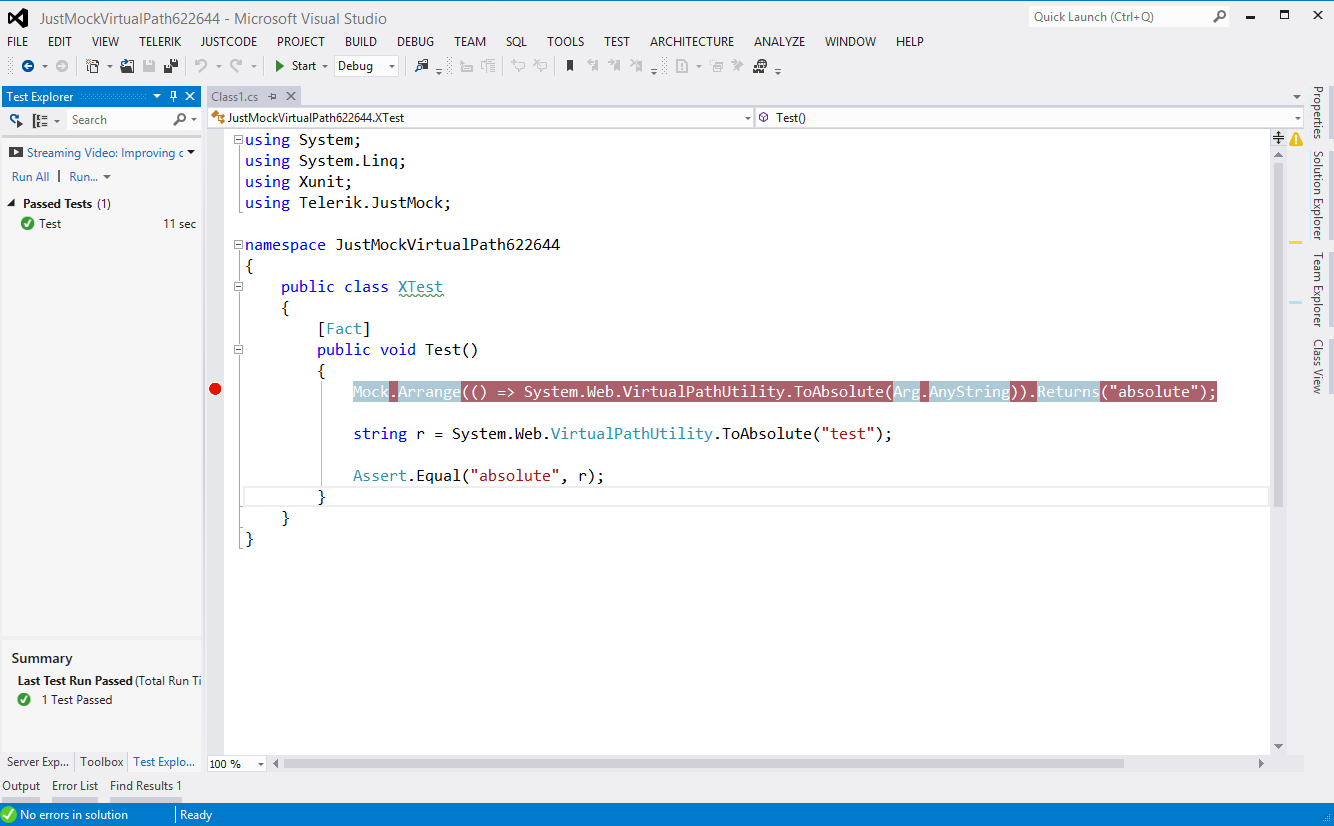
Task: Toggle the red breakpoint on Mock.Arrange line
Action: (215, 389)
